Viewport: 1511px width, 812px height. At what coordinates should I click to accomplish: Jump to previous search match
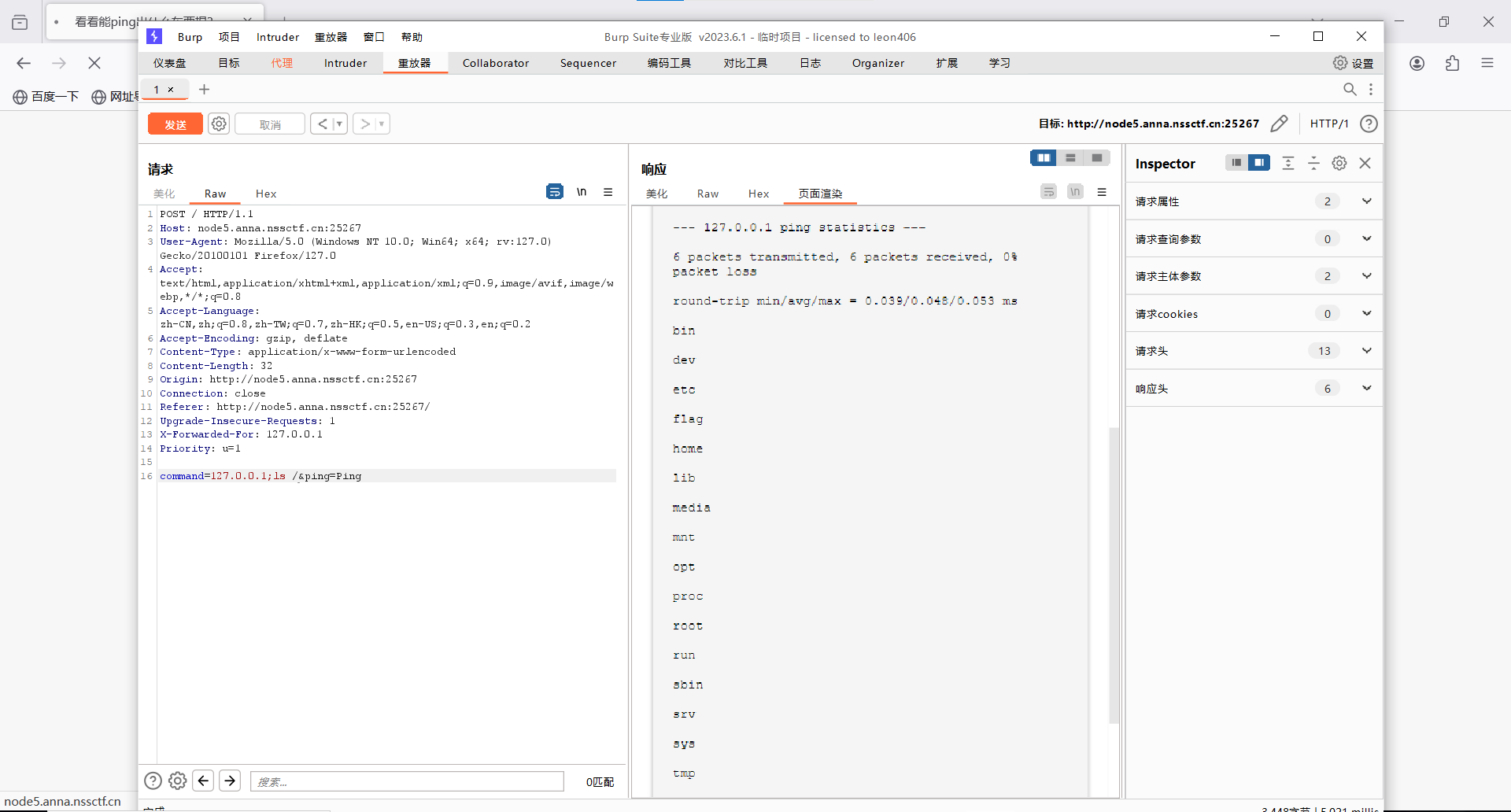point(203,781)
